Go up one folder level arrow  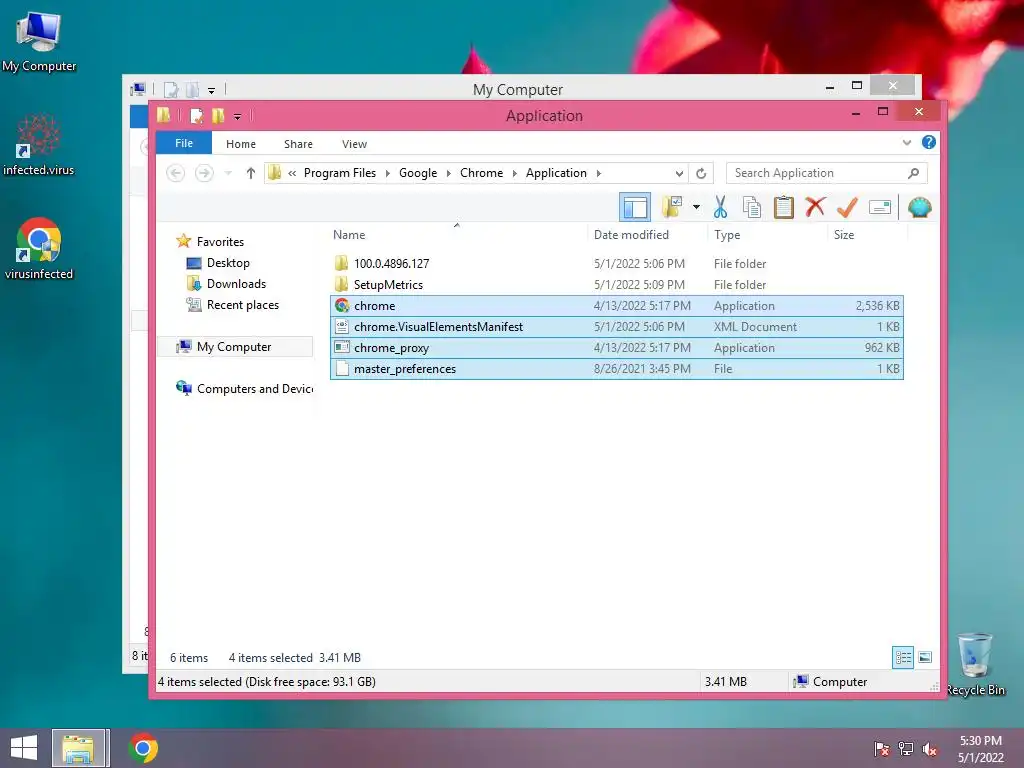click(x=250, y=173)
